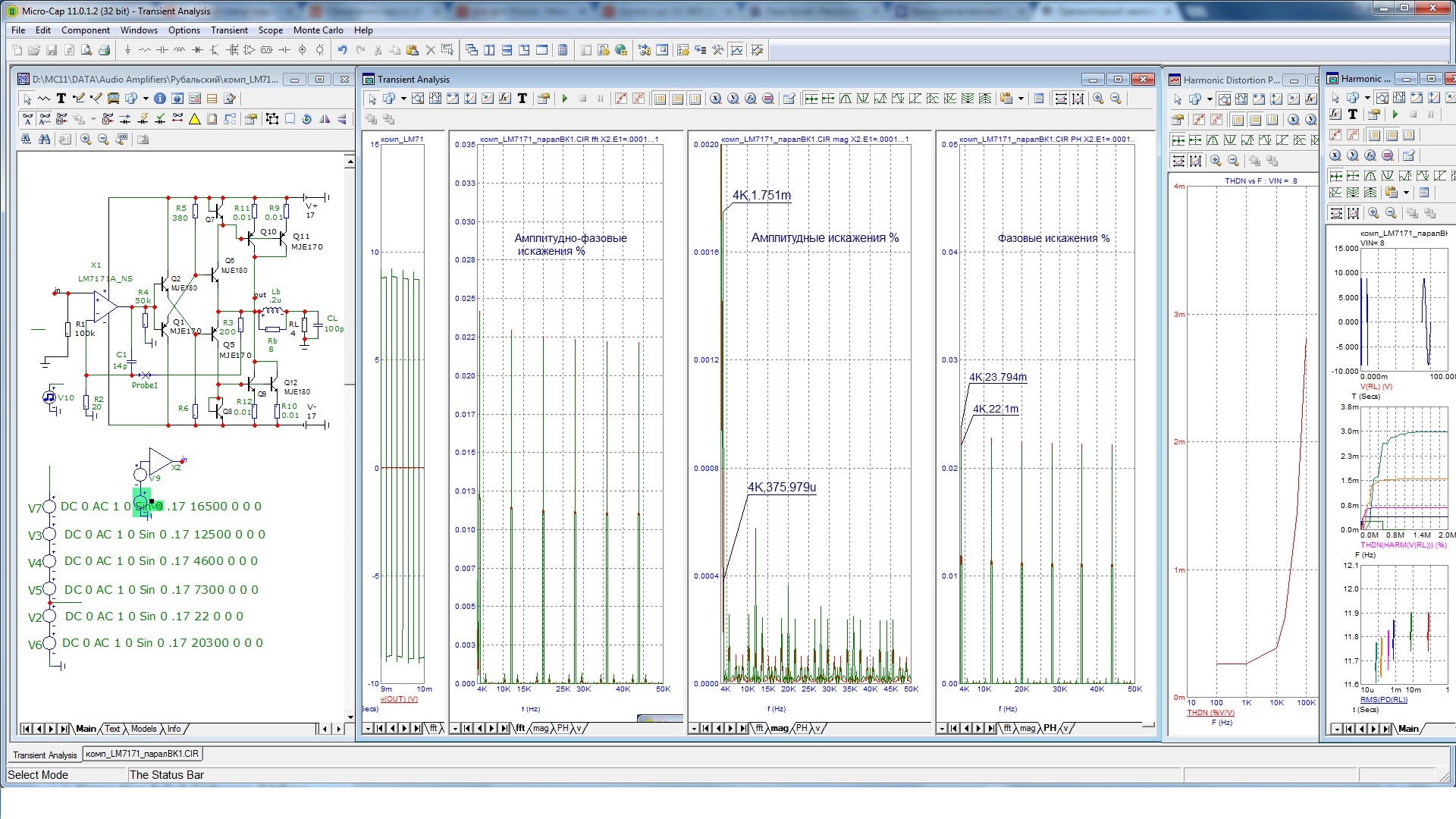Click the Print icon in main toolbar

(105, 50)
